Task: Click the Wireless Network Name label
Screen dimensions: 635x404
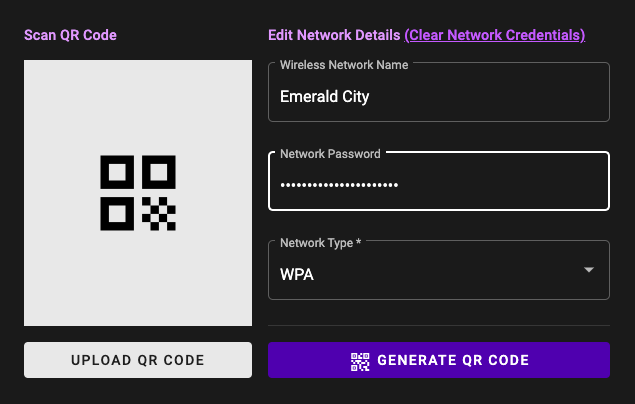Action: 346,64
